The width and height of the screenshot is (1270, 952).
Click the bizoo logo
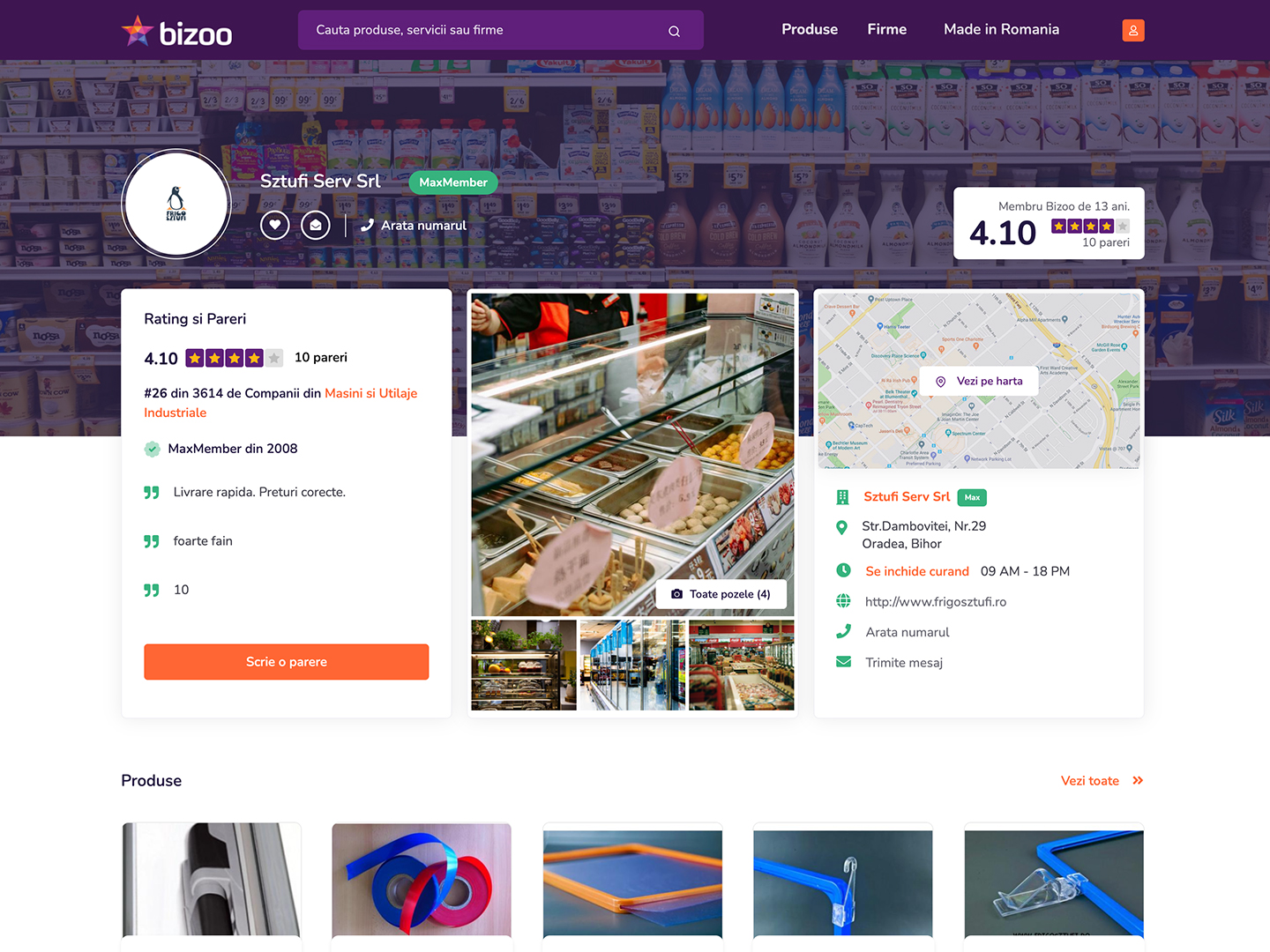(176, 32)
